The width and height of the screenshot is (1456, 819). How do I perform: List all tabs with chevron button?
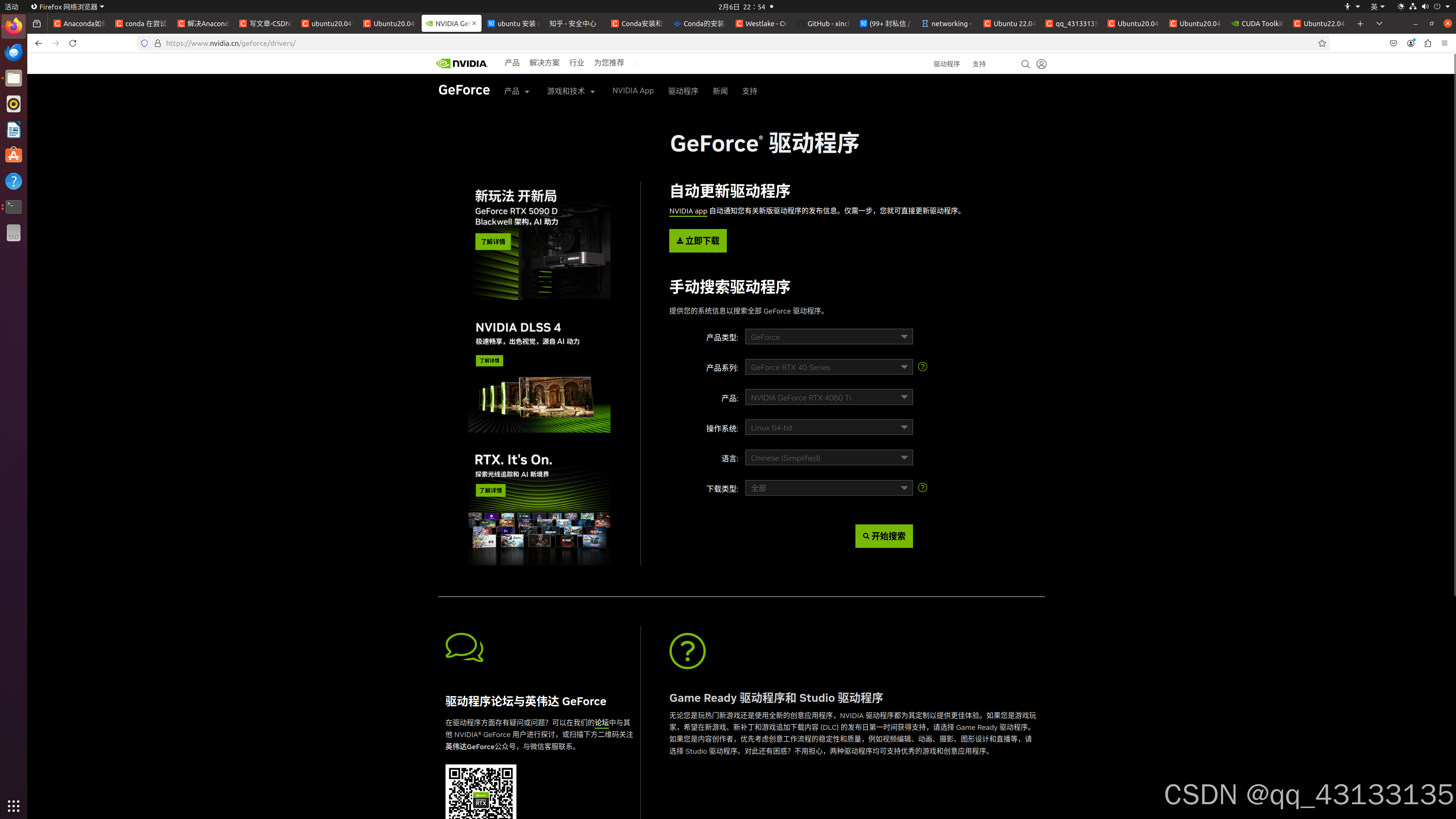point(1379,23)
